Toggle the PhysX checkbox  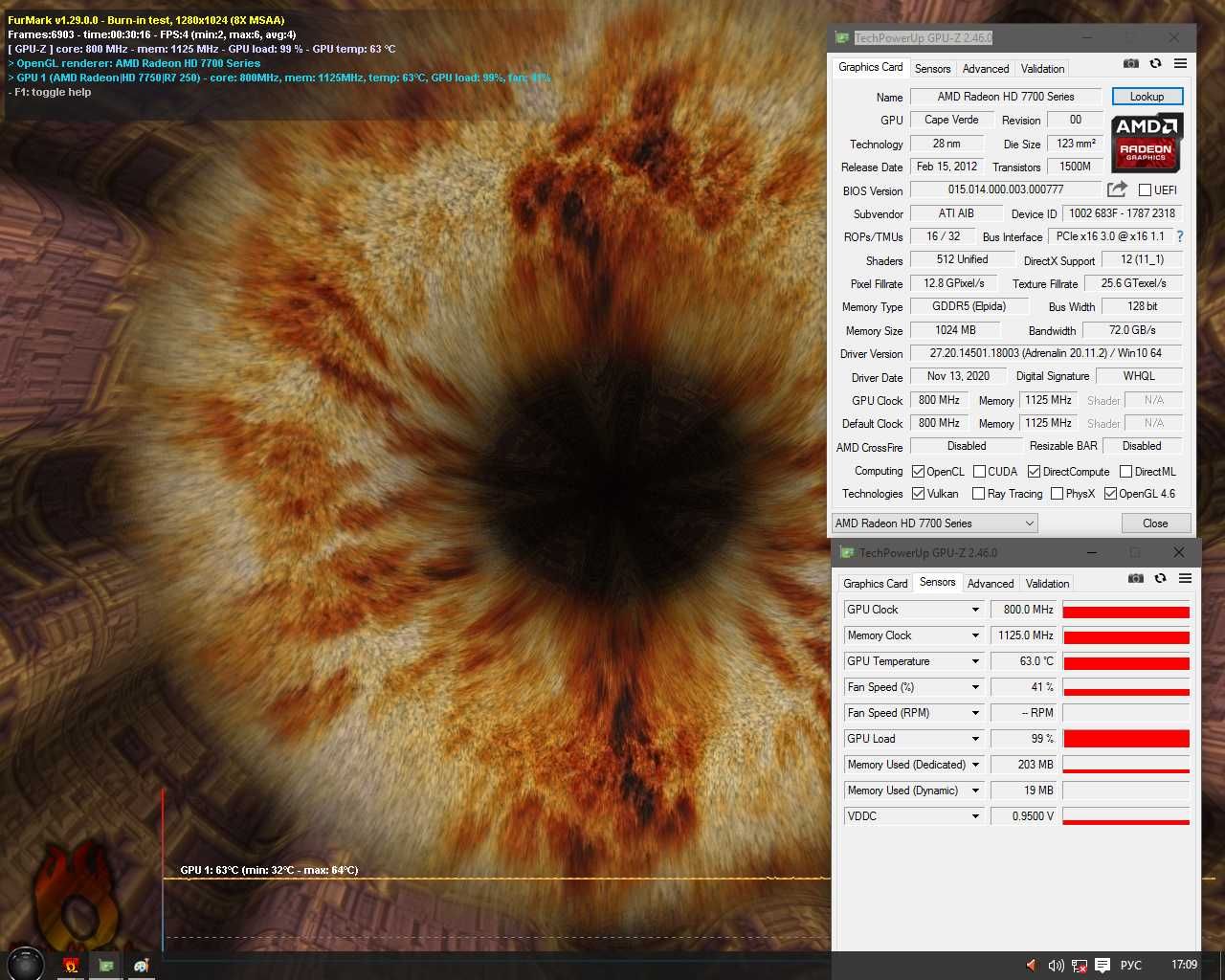[1057, 494]
